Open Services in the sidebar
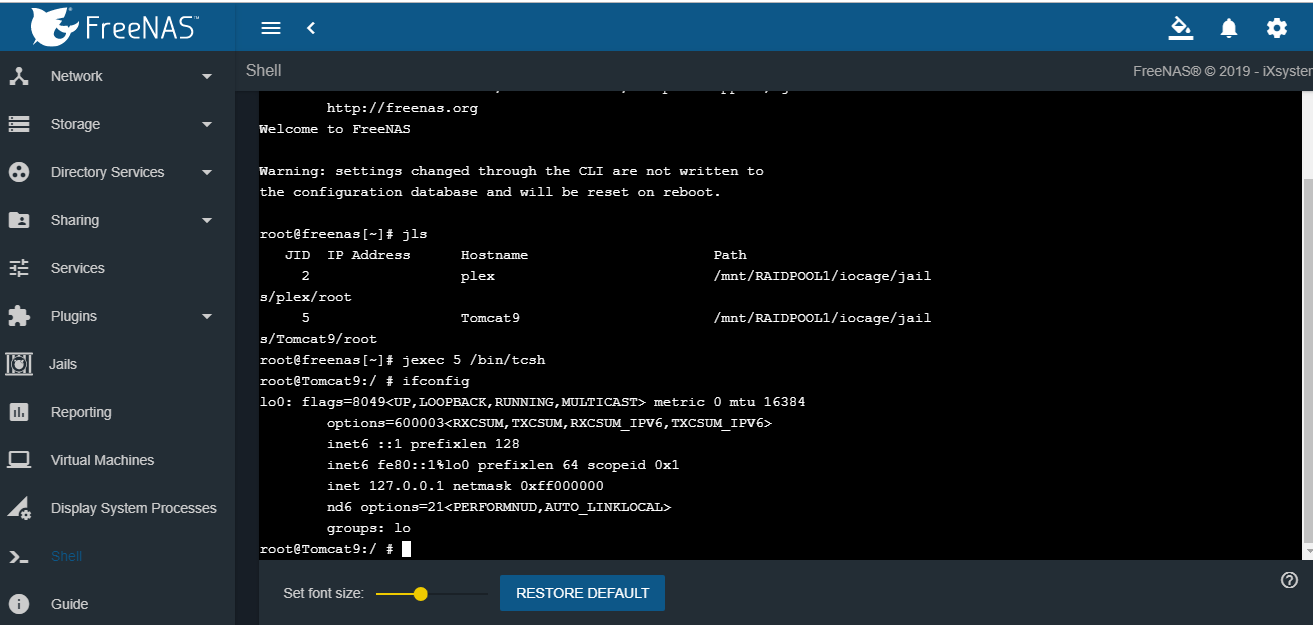1313x625 pixels. (x=78, y=268)
